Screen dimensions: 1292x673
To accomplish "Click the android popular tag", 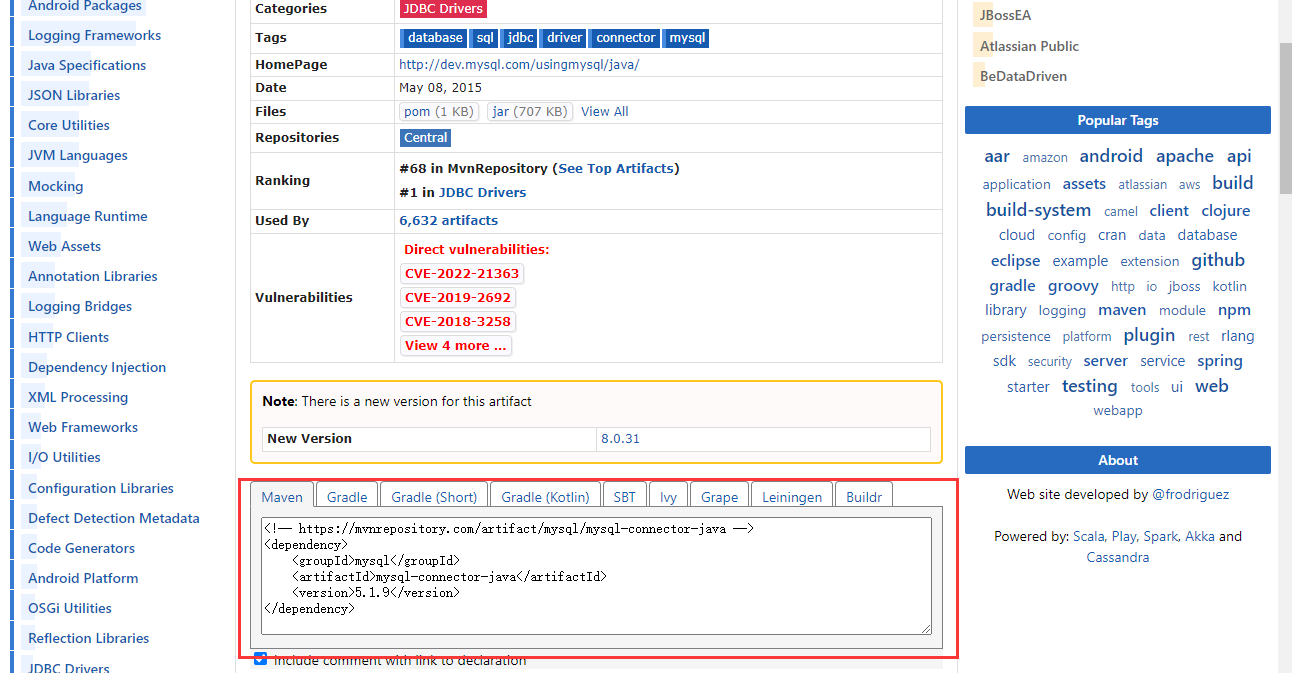I will click(x=1111, y=155).
